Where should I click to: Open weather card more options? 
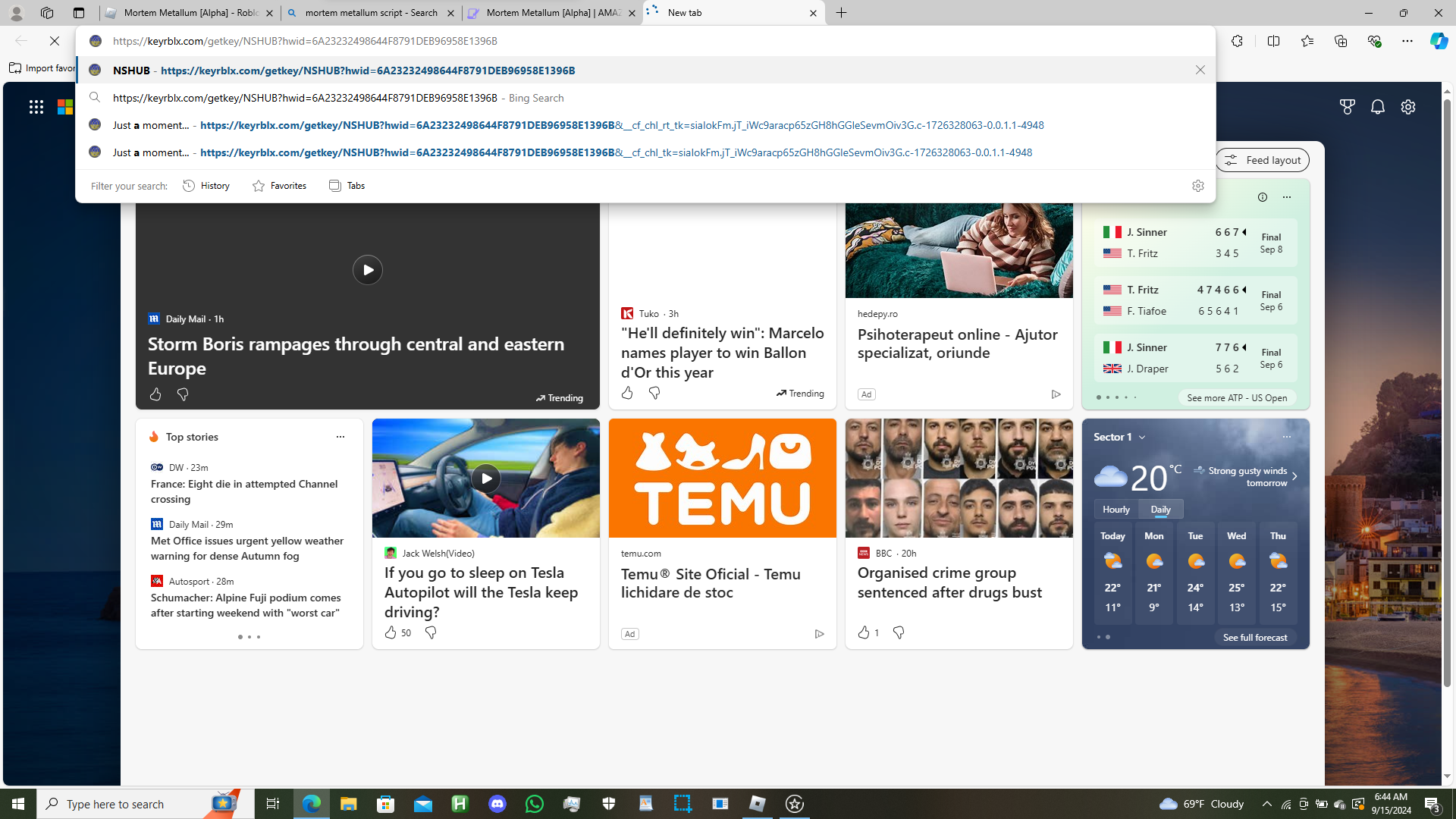(x=1286, y=437)
